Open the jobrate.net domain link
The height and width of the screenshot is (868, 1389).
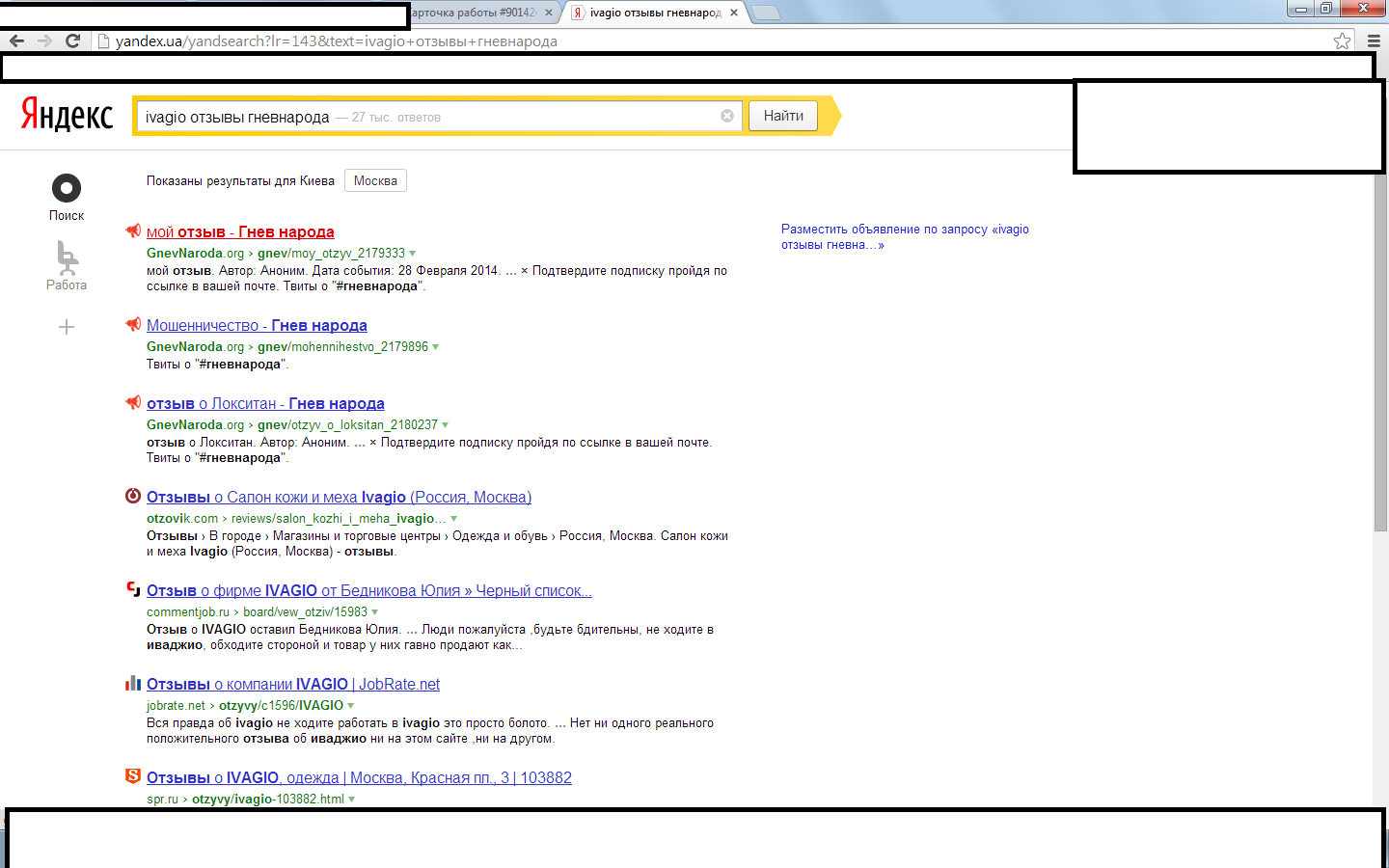176,706
